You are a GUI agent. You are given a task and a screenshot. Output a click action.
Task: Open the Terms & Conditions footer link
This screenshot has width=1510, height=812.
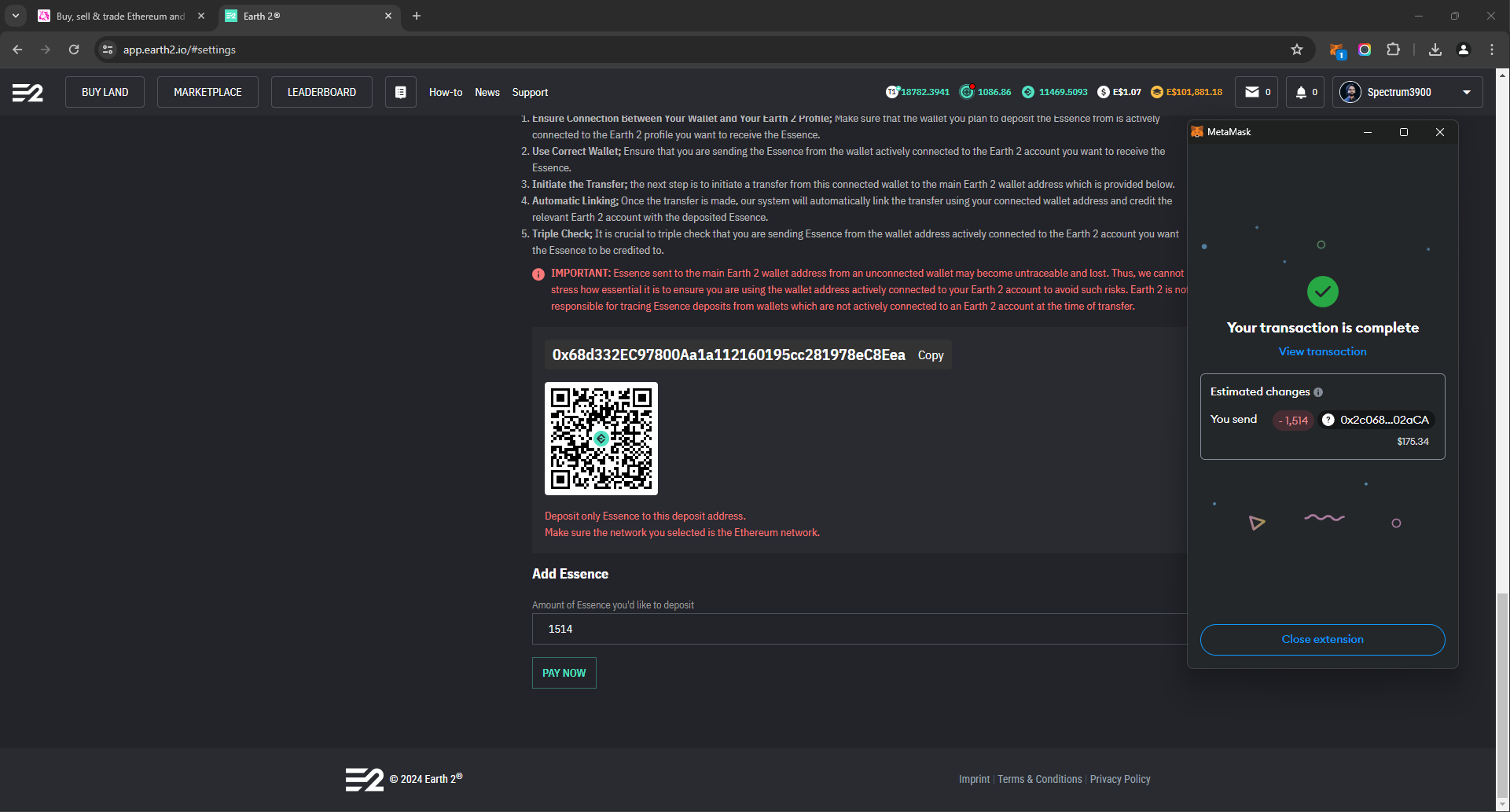click(x=1040, y=779)
